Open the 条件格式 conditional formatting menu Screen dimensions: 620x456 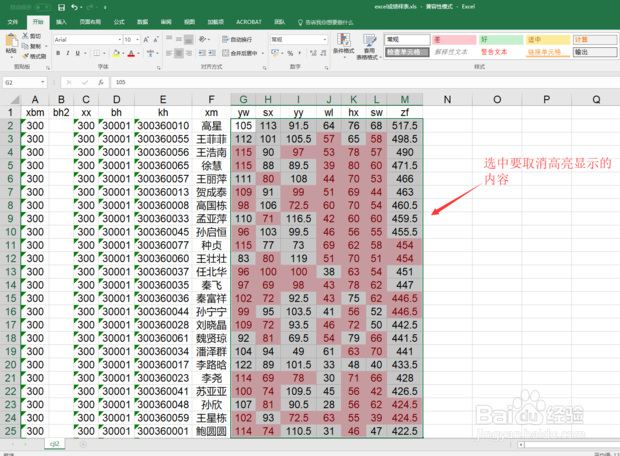point(344,46)
